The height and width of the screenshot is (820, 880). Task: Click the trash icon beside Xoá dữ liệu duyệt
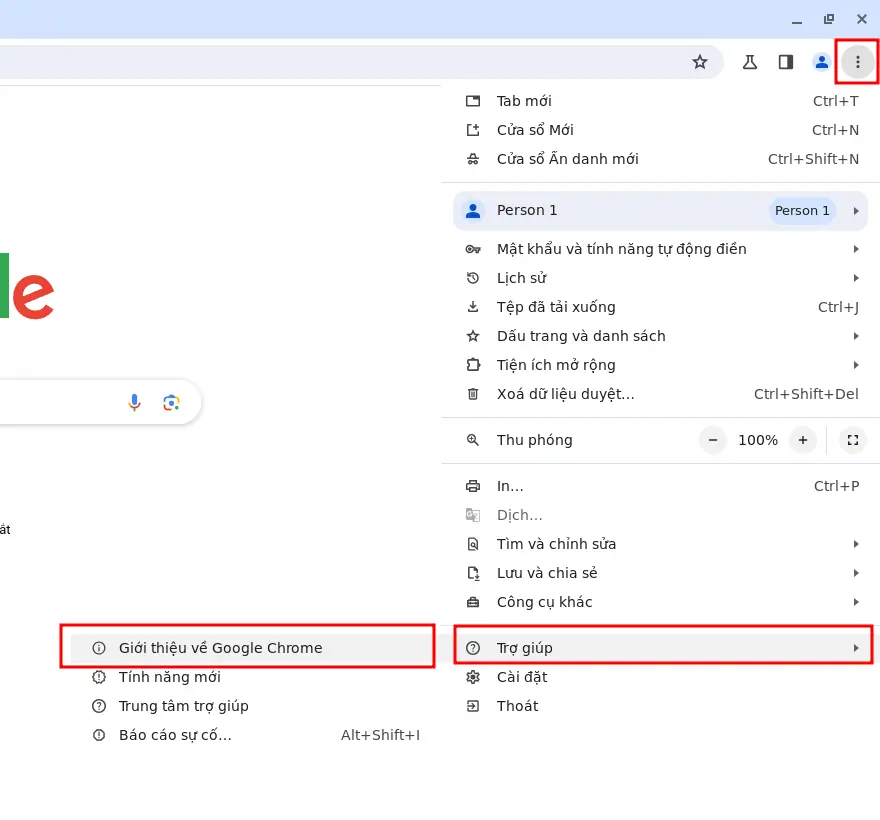[x=473, y=394]
